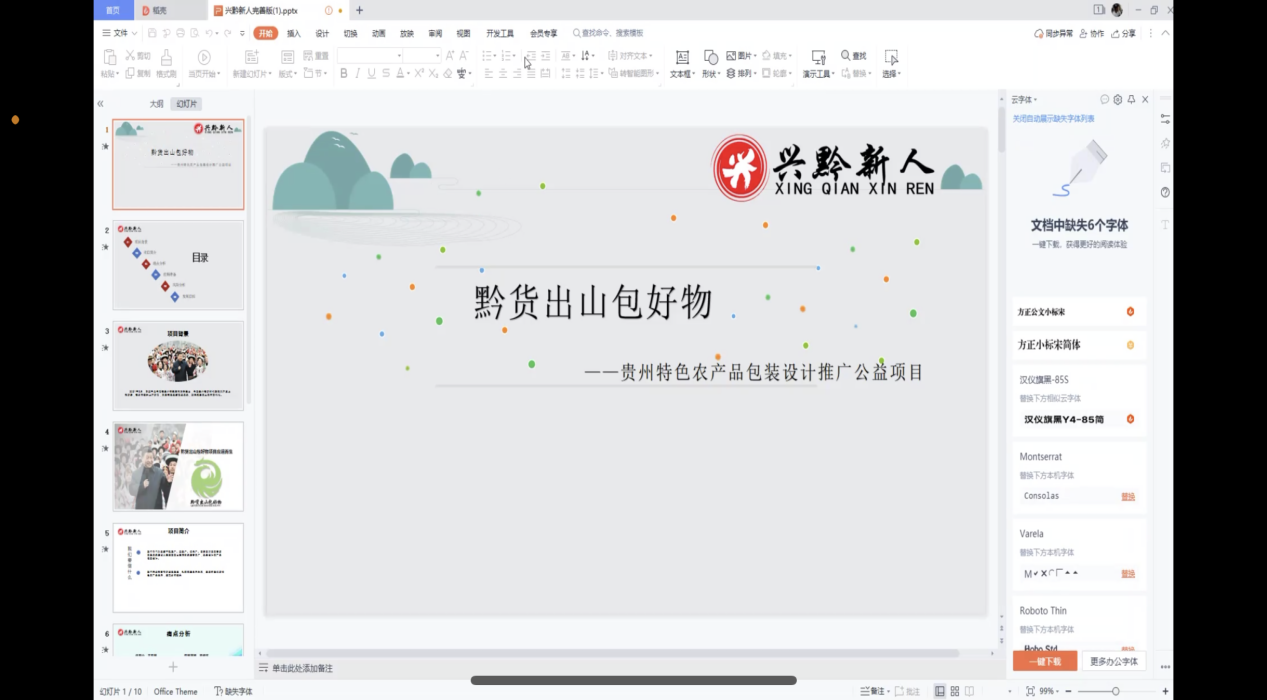
Task: Apply italic with the I icon
Action: [x=358, y=73]
